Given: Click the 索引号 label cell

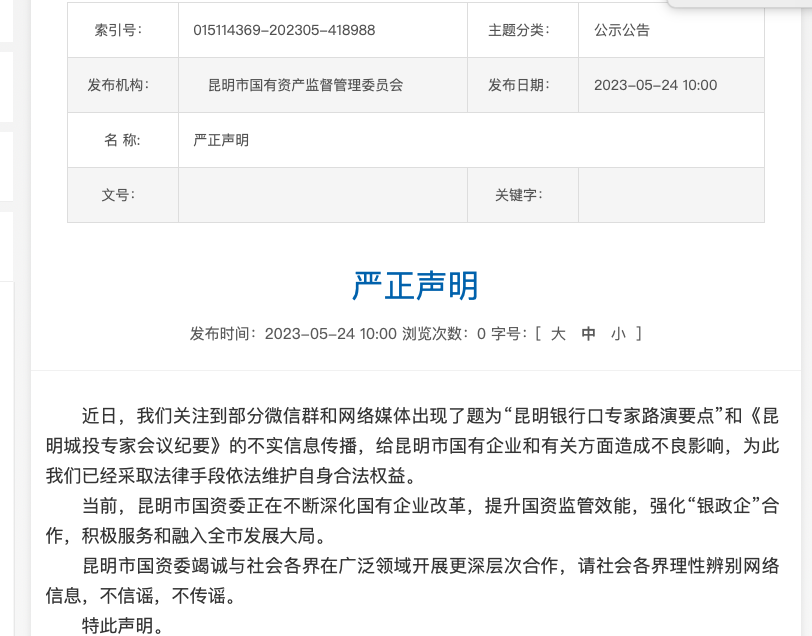Looking at the screenshot, I should (x=118, y=30).
